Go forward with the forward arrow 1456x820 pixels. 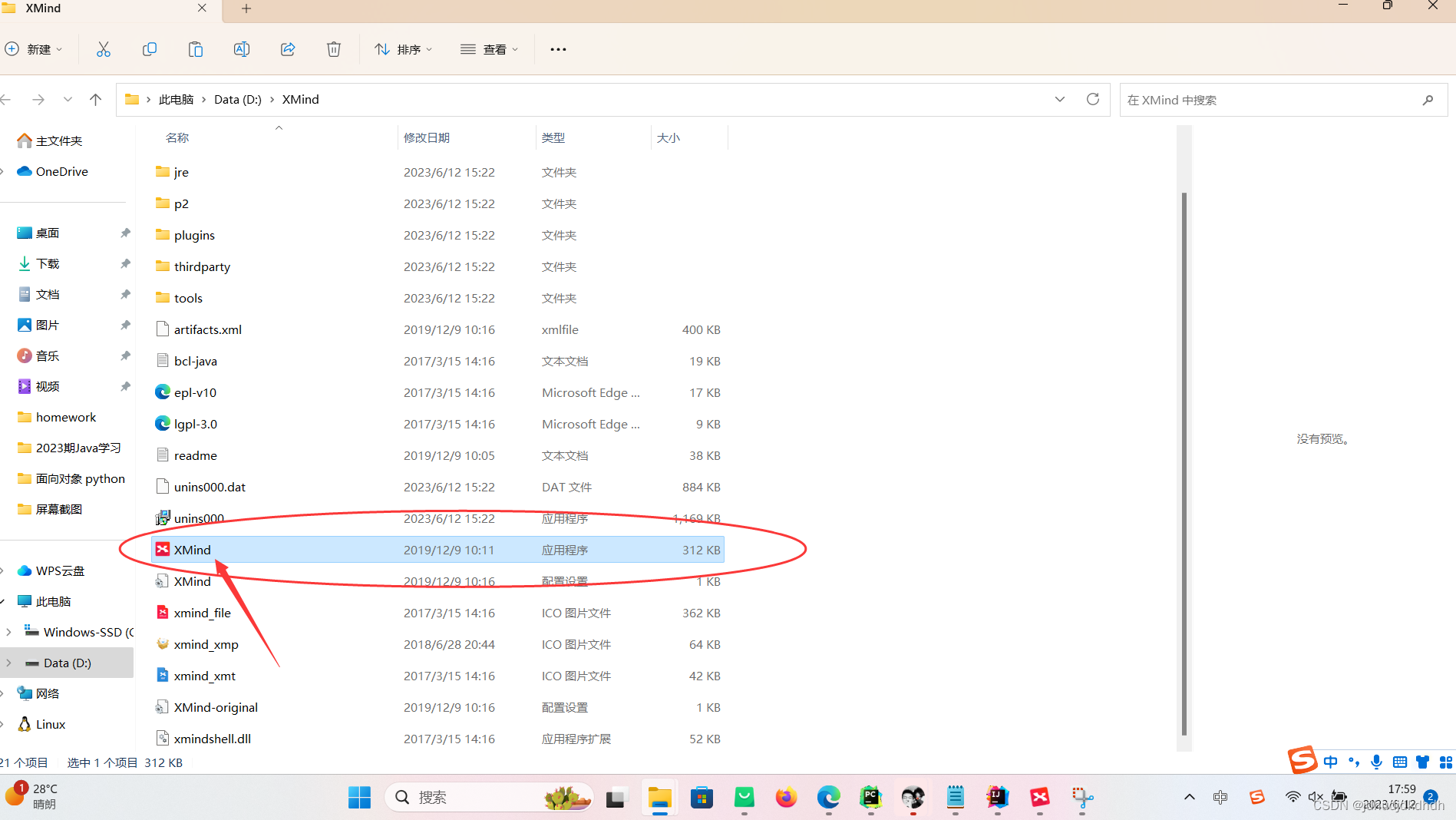pyautogui.click(x=38, y=100)
